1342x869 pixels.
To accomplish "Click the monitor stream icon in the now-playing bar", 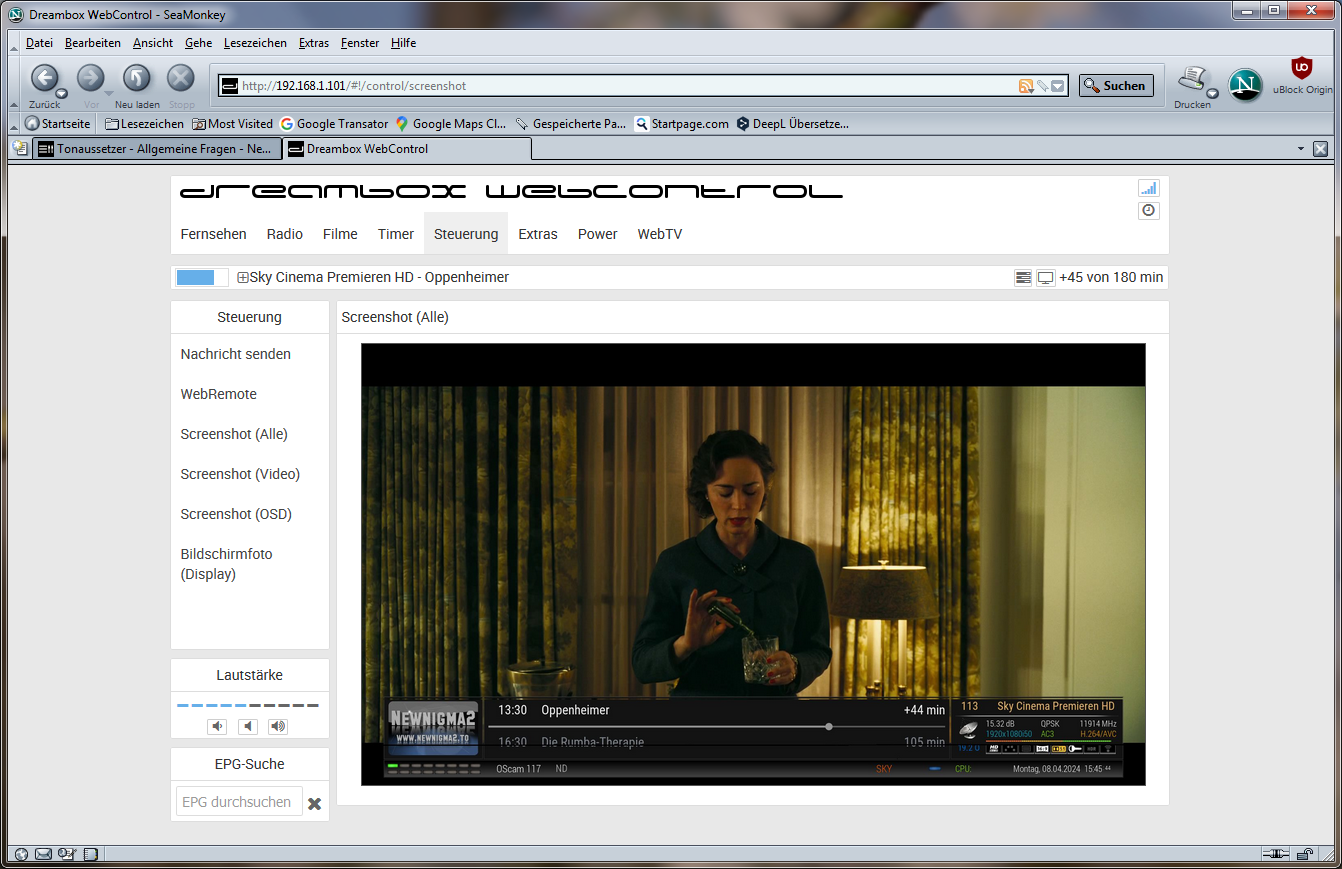I will pos(1045,278).
